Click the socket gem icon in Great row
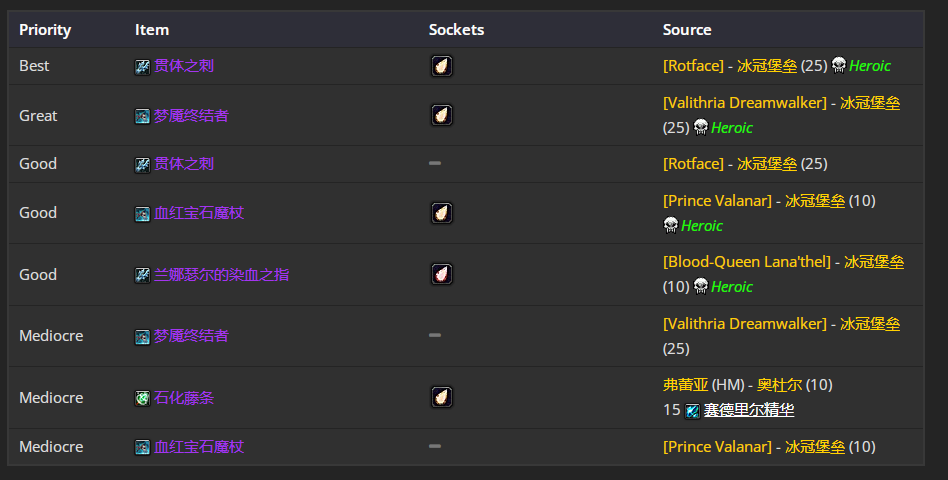 pos(441,115)
